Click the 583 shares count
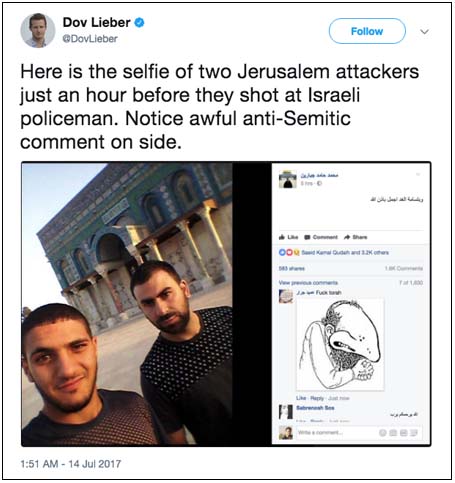Screen dimensions: 455x483 (x=292, y=268)
